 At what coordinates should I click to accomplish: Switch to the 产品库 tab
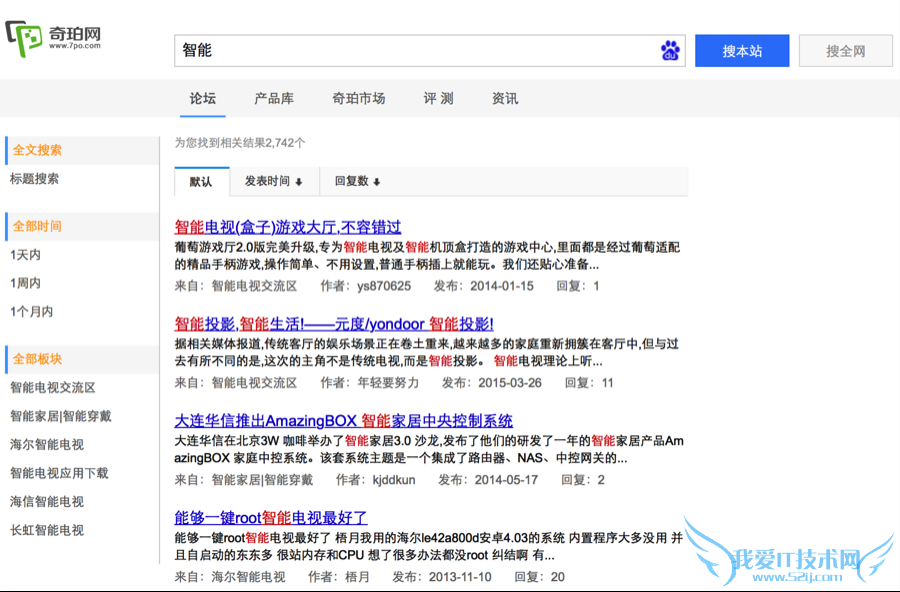tap(273, 98)
